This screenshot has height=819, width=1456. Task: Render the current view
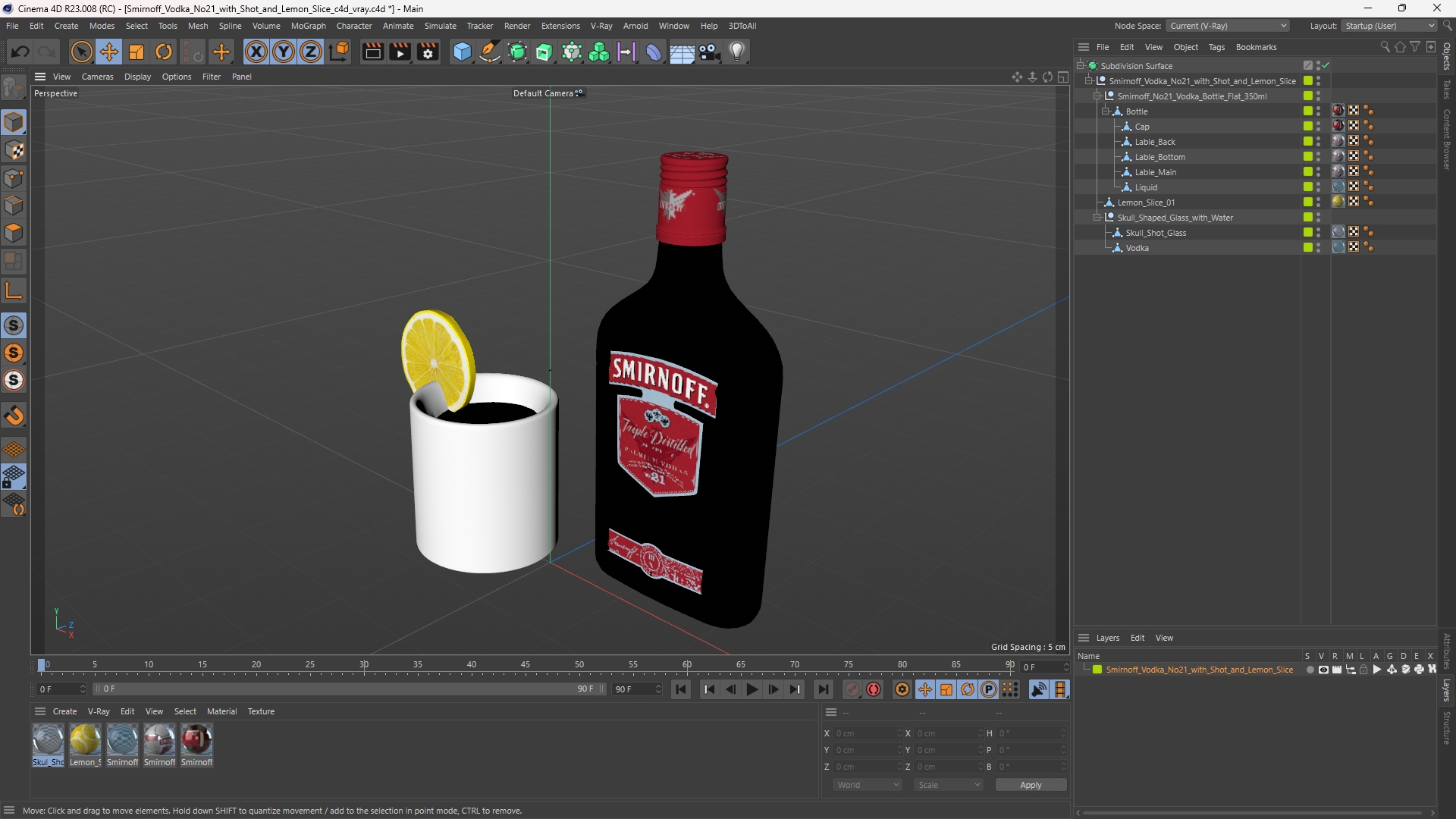click(372, 52)
